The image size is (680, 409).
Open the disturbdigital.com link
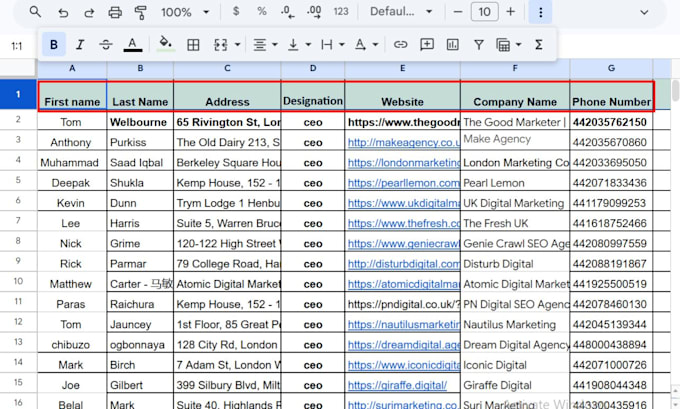(x=404, y=264)
